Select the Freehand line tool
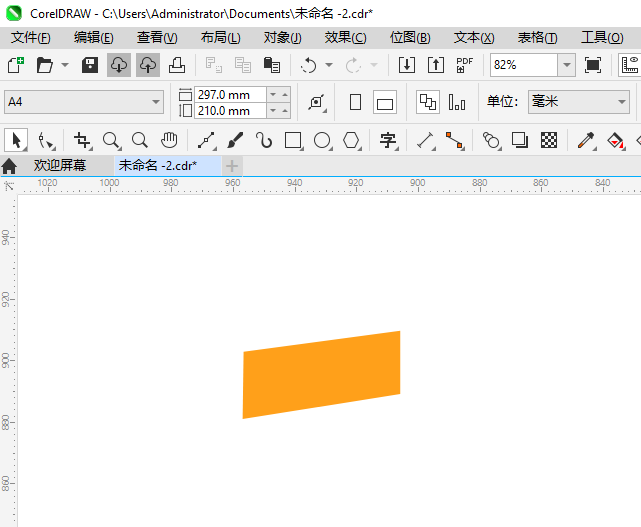The height and width of the screenshot is (527, 641). (206, 140)
